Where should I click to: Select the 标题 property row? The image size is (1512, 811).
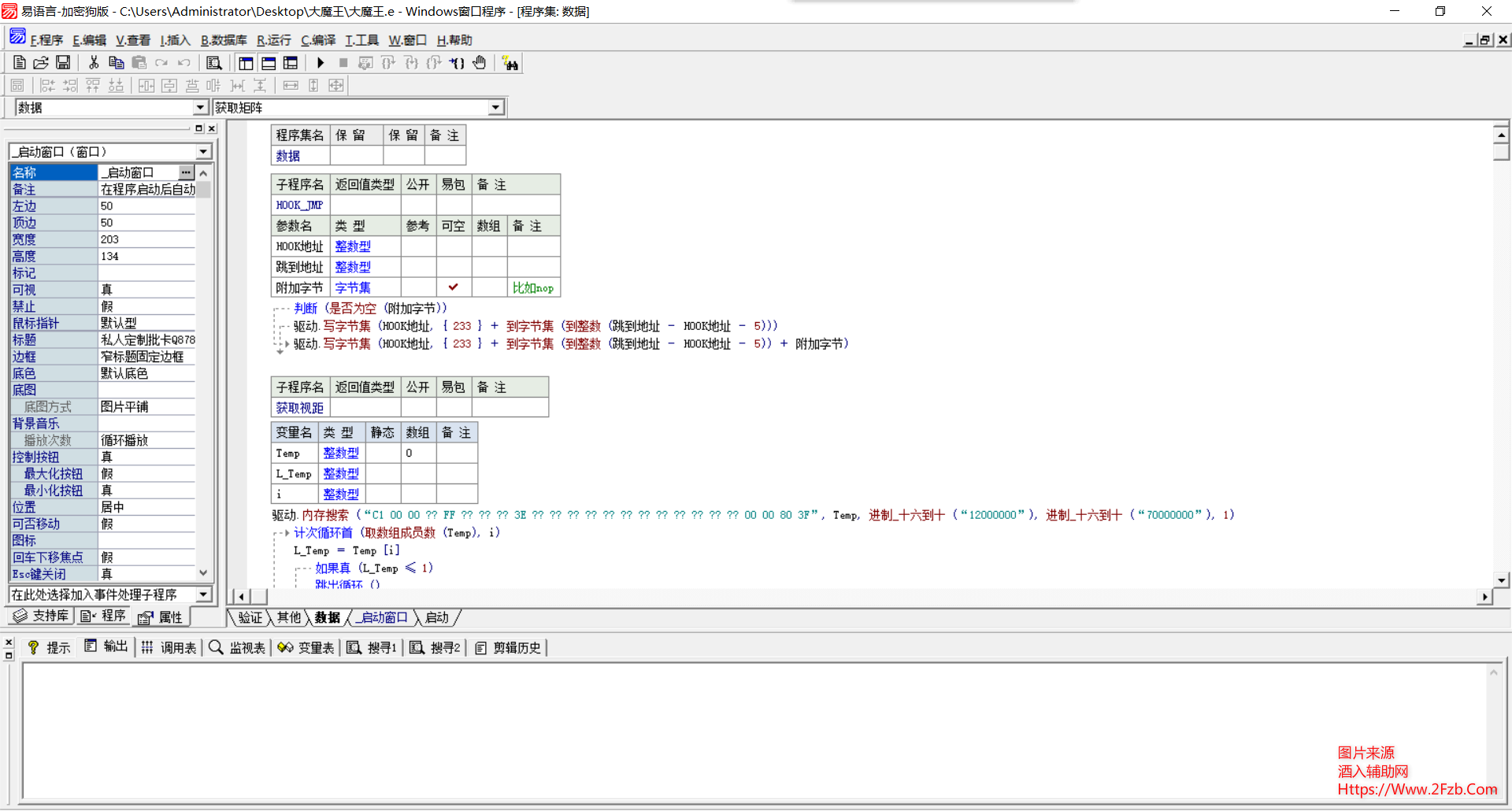tap(103, 339)
